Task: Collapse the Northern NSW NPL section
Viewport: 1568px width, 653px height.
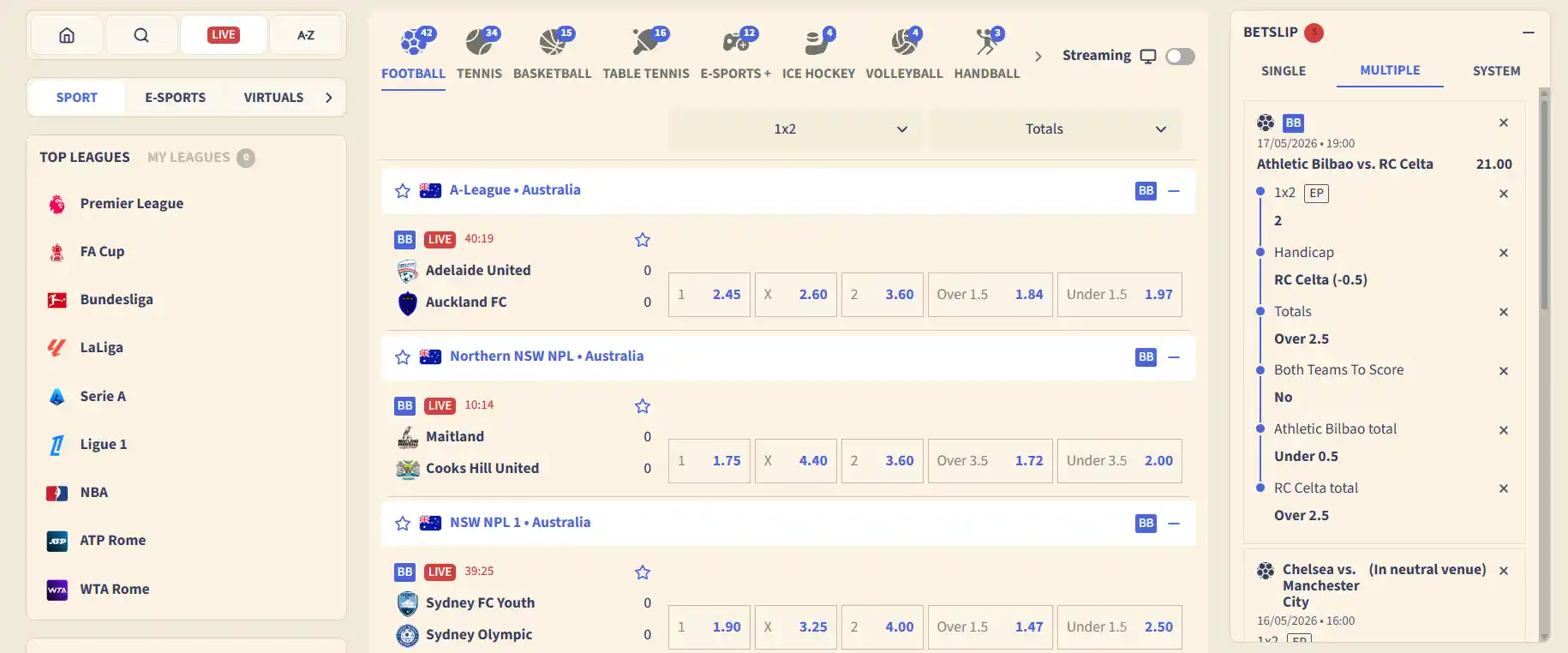Action: pos(1174,356)
